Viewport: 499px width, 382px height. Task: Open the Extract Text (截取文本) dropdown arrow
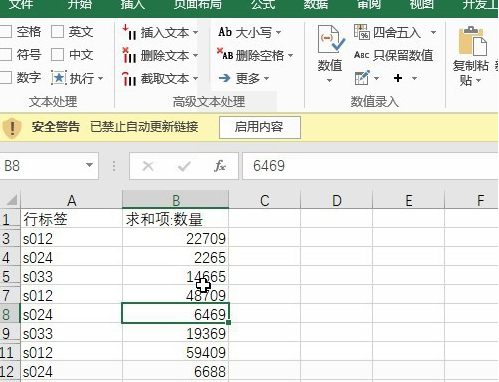click(x=195, y=79)
